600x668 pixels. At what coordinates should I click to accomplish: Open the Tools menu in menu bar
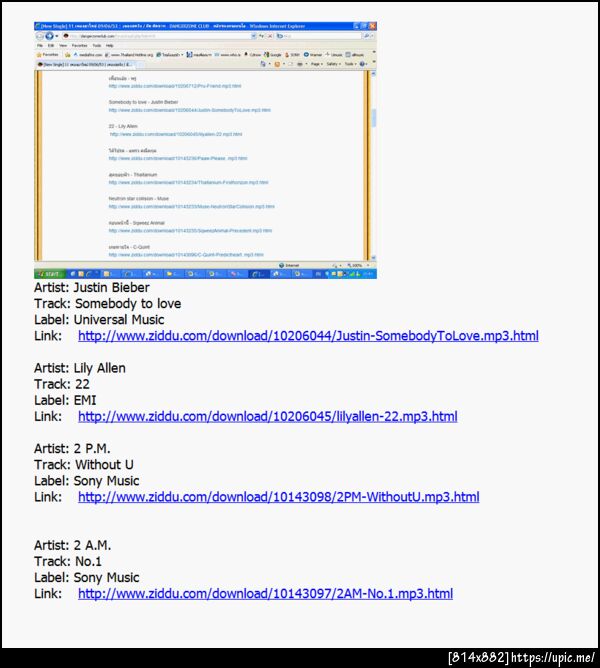(97, 46)
